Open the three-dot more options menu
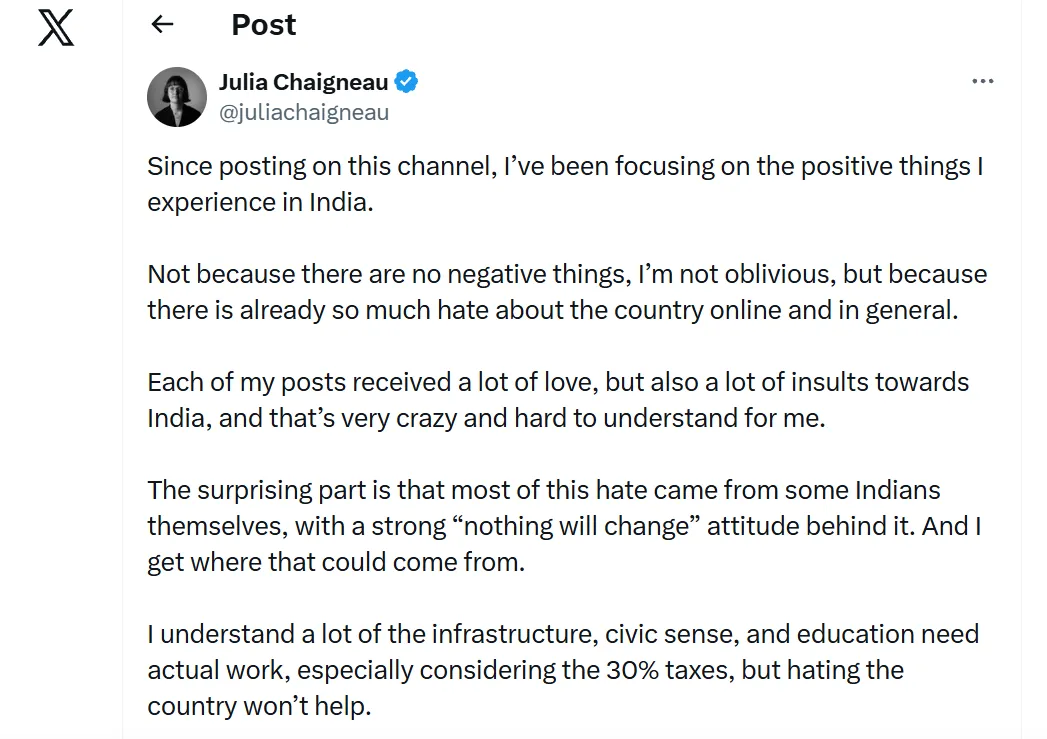The image size is (1047, 739). coord(982,82)
